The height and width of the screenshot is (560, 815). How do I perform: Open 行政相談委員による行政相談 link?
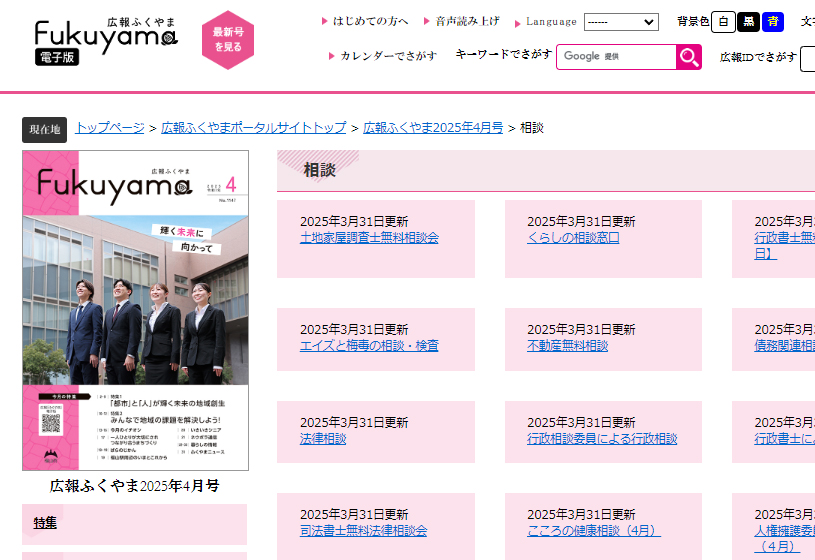tap(602, 439)
